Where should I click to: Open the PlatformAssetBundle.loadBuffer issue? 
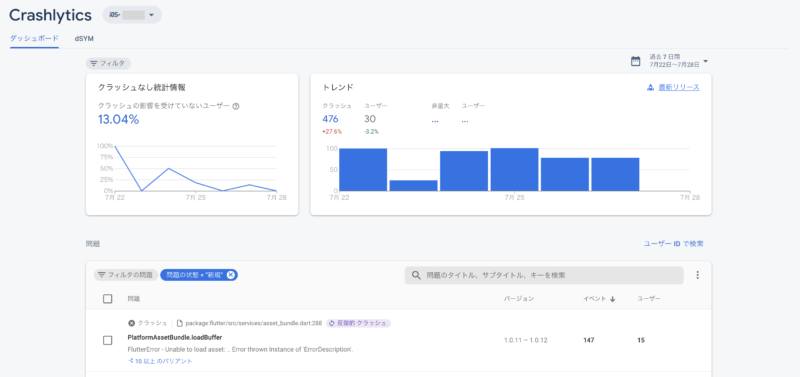[x=174, y=338]
